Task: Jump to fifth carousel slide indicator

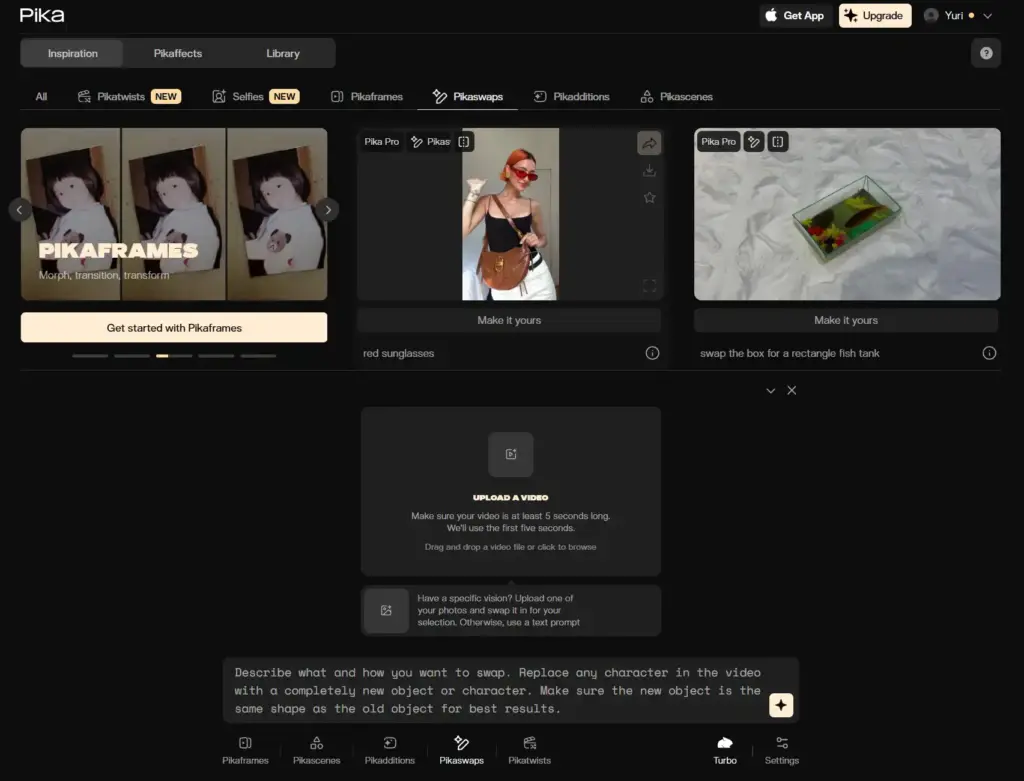Action: point(259,356)
